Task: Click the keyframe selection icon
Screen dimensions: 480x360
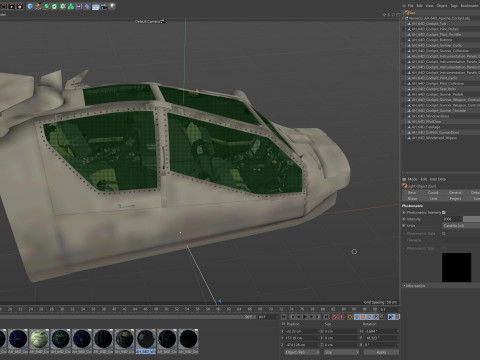Action: point(350,317)
